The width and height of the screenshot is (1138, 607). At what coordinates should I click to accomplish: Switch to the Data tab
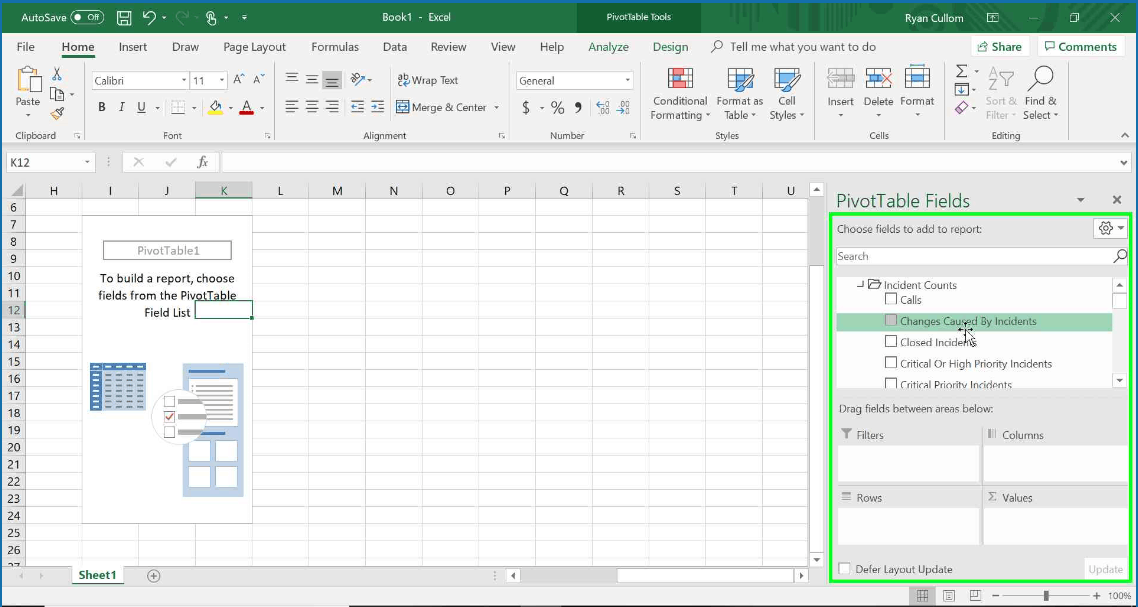[395, 46]
